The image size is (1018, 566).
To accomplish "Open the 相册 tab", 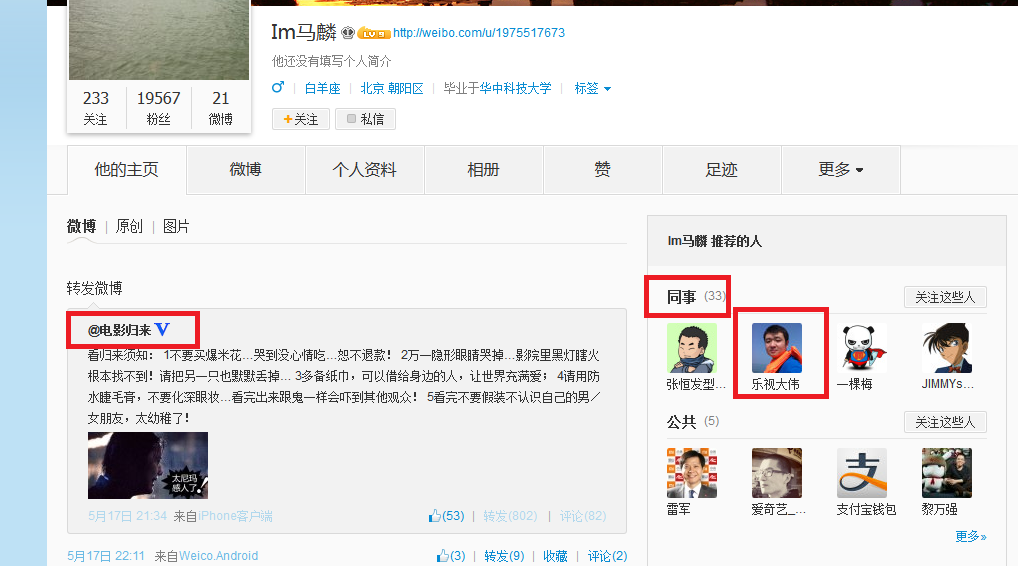I will click(483, 169).
